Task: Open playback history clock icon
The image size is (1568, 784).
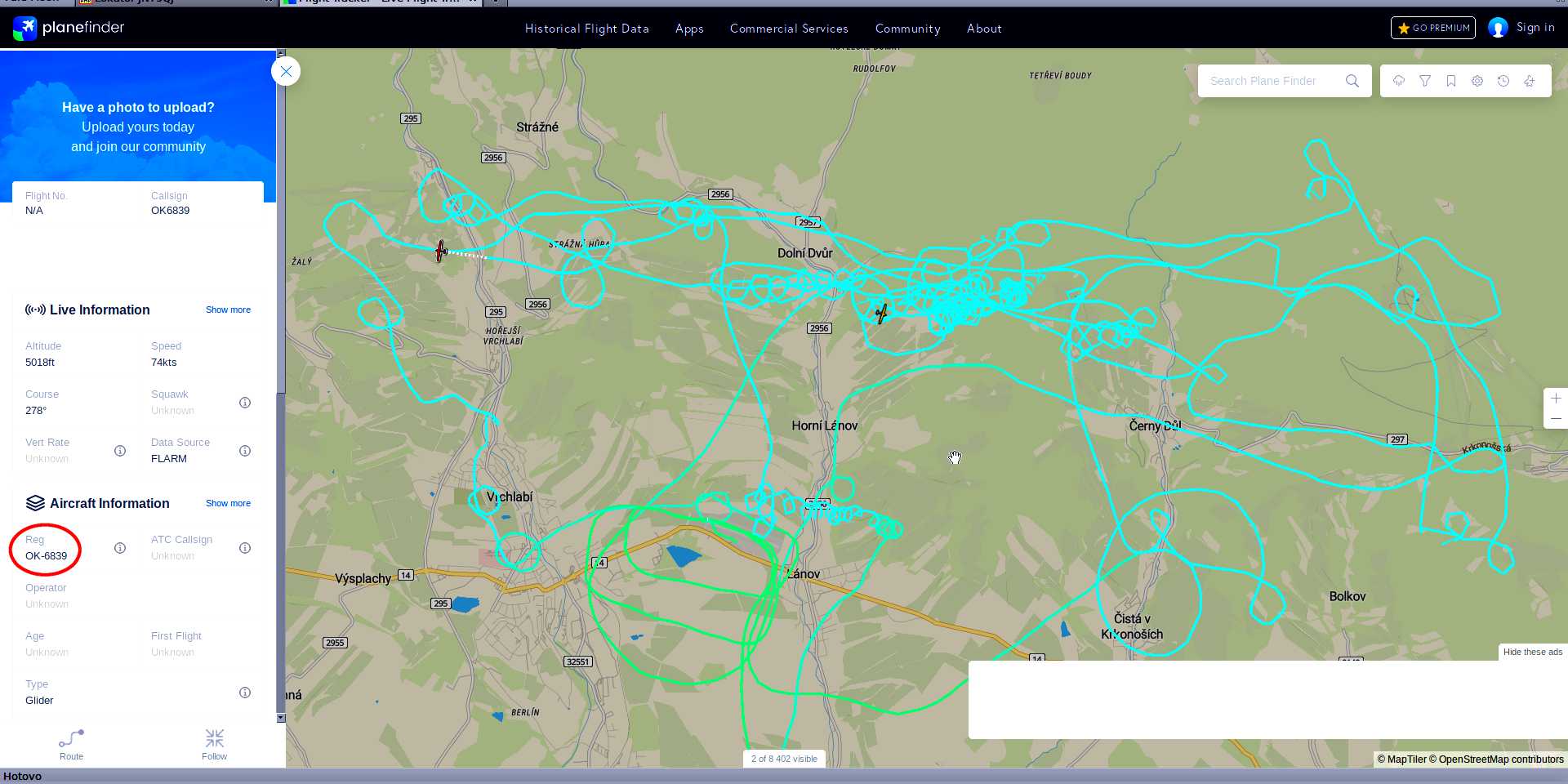Action: pyautogui.click(x=1503, y=81)
